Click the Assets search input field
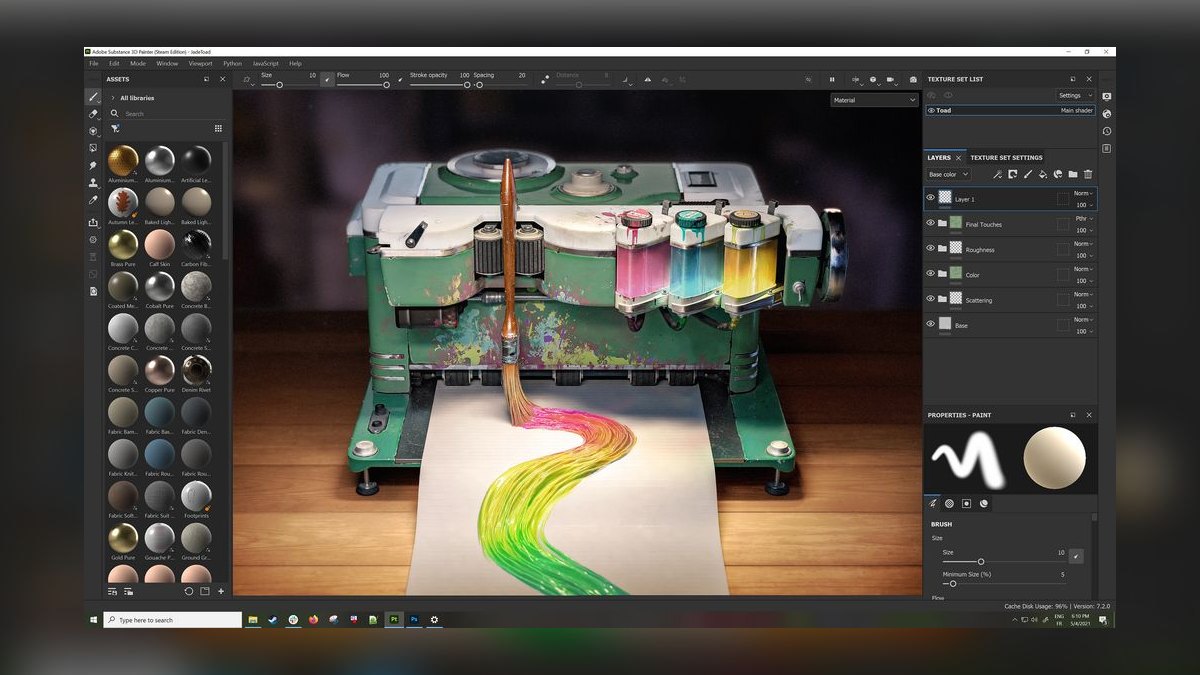The height and width of the screenshot is (675, 1200). click(x=168, y=113)
